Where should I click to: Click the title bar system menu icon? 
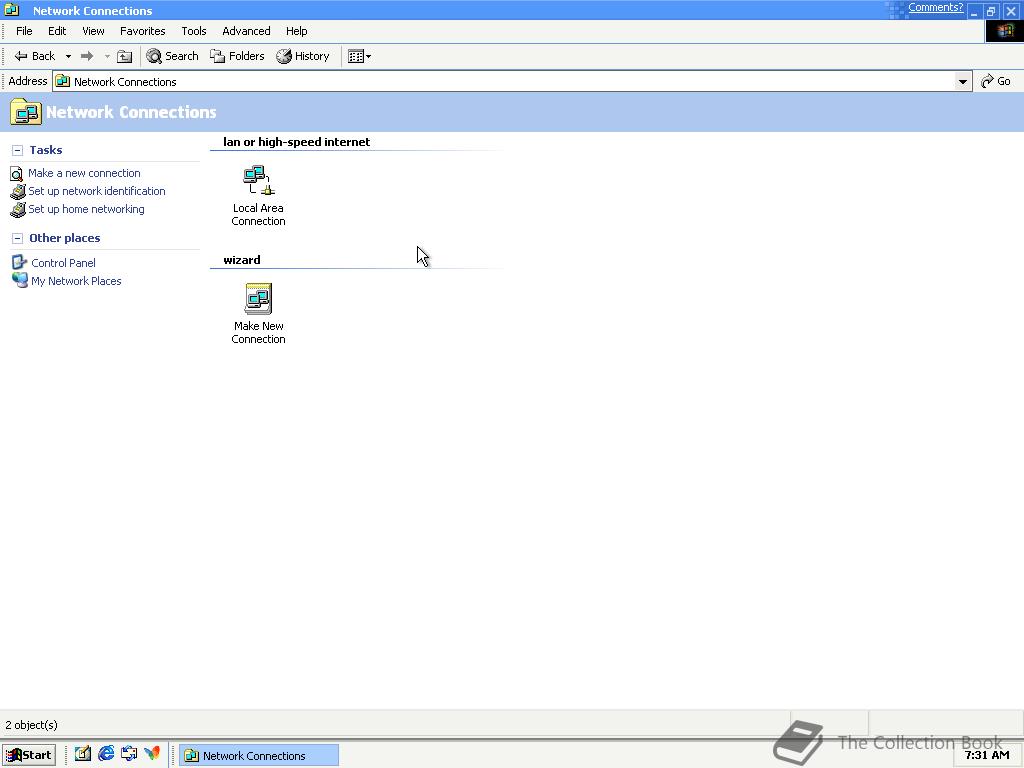coord(12,10)
